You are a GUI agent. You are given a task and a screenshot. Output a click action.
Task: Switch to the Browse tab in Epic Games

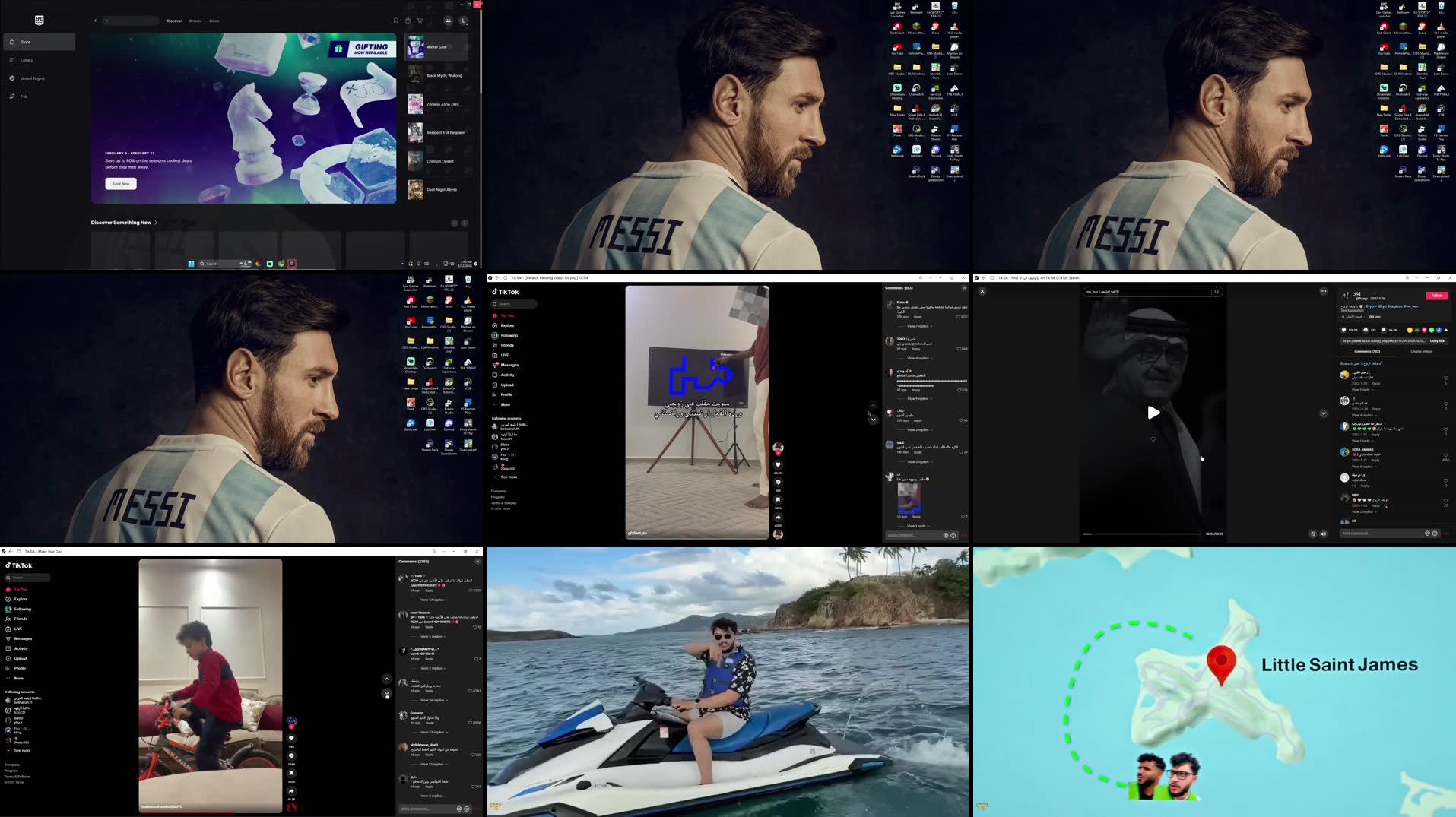(195, 21)
